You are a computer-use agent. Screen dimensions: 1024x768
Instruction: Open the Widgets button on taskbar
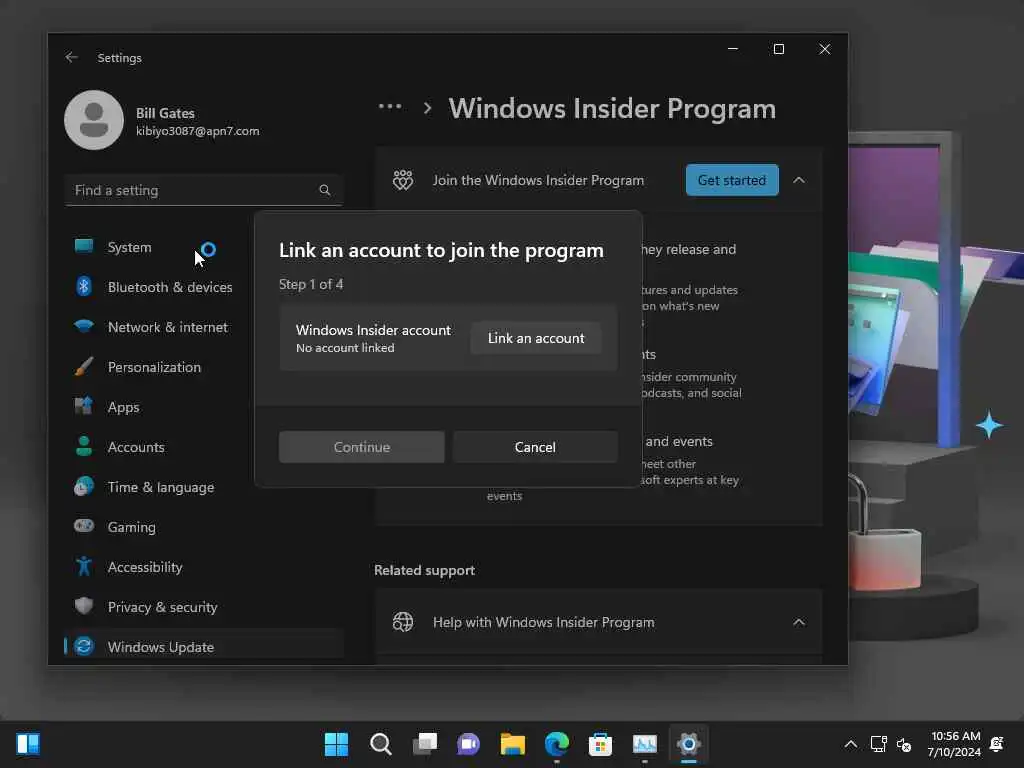28,744
